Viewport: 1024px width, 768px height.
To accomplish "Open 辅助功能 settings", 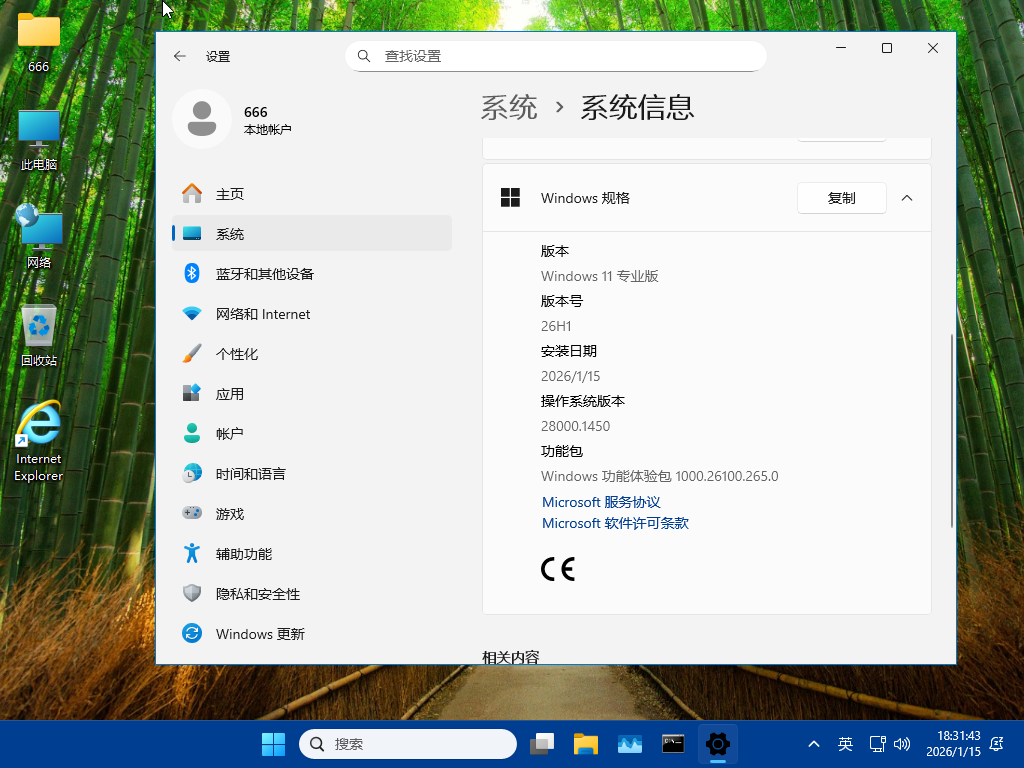I will 243,554.
